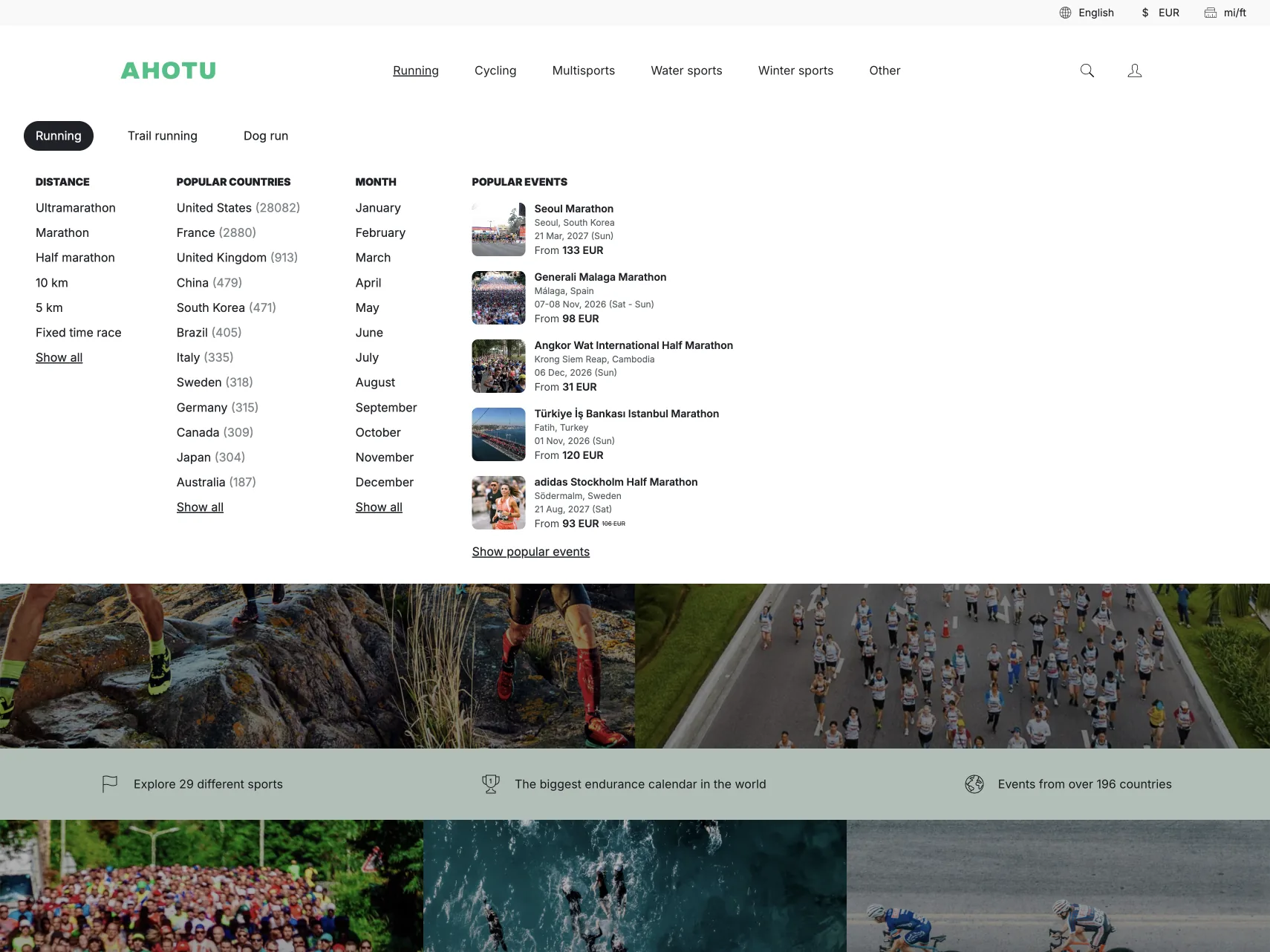The image size is (1270, 952).
Task: Show all popular countries link
Action: (x=200, y=507)
